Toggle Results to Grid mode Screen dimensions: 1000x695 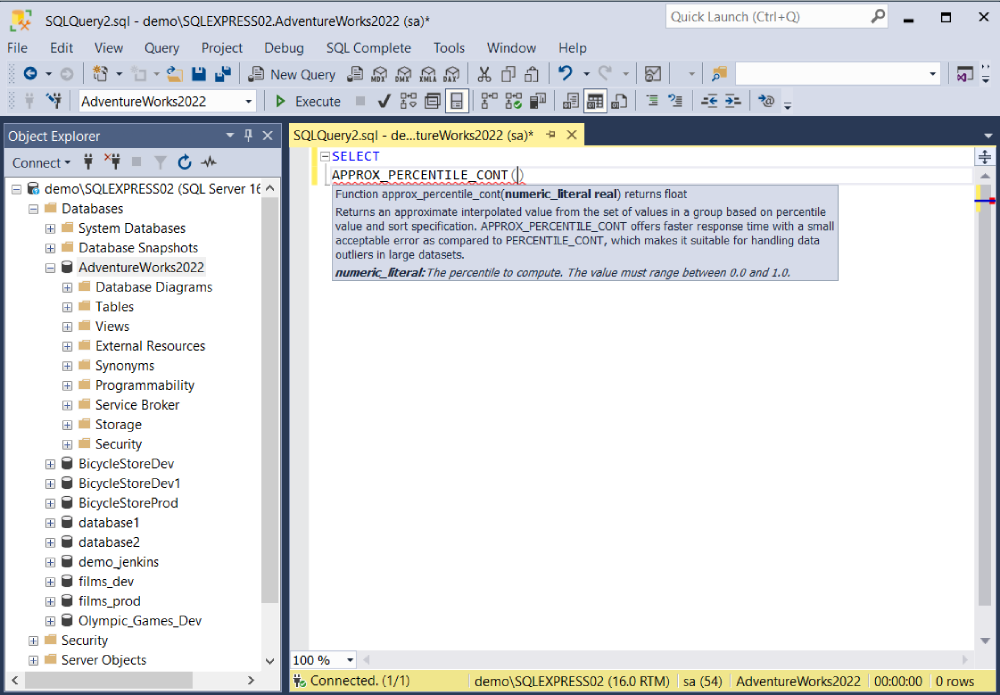click(x=595, y=101)
